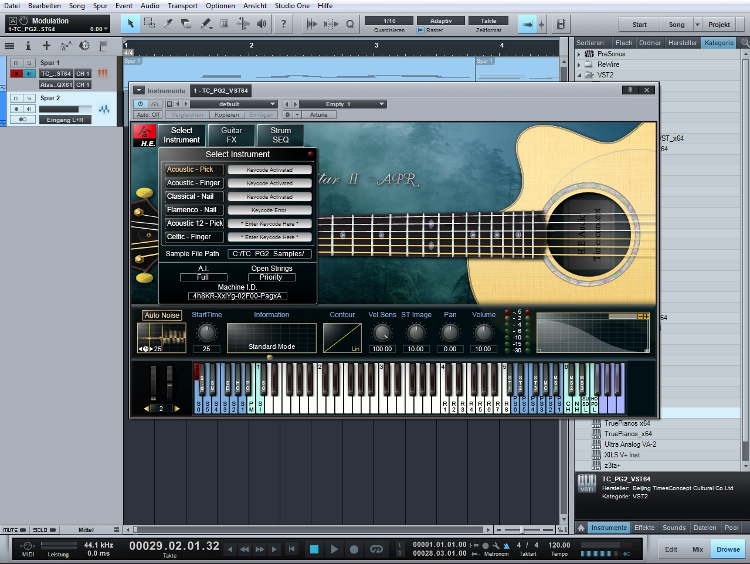The width and height of the screenshot is (750, 564).
Task: Select the Bend tool
Action: pos(243,23)
